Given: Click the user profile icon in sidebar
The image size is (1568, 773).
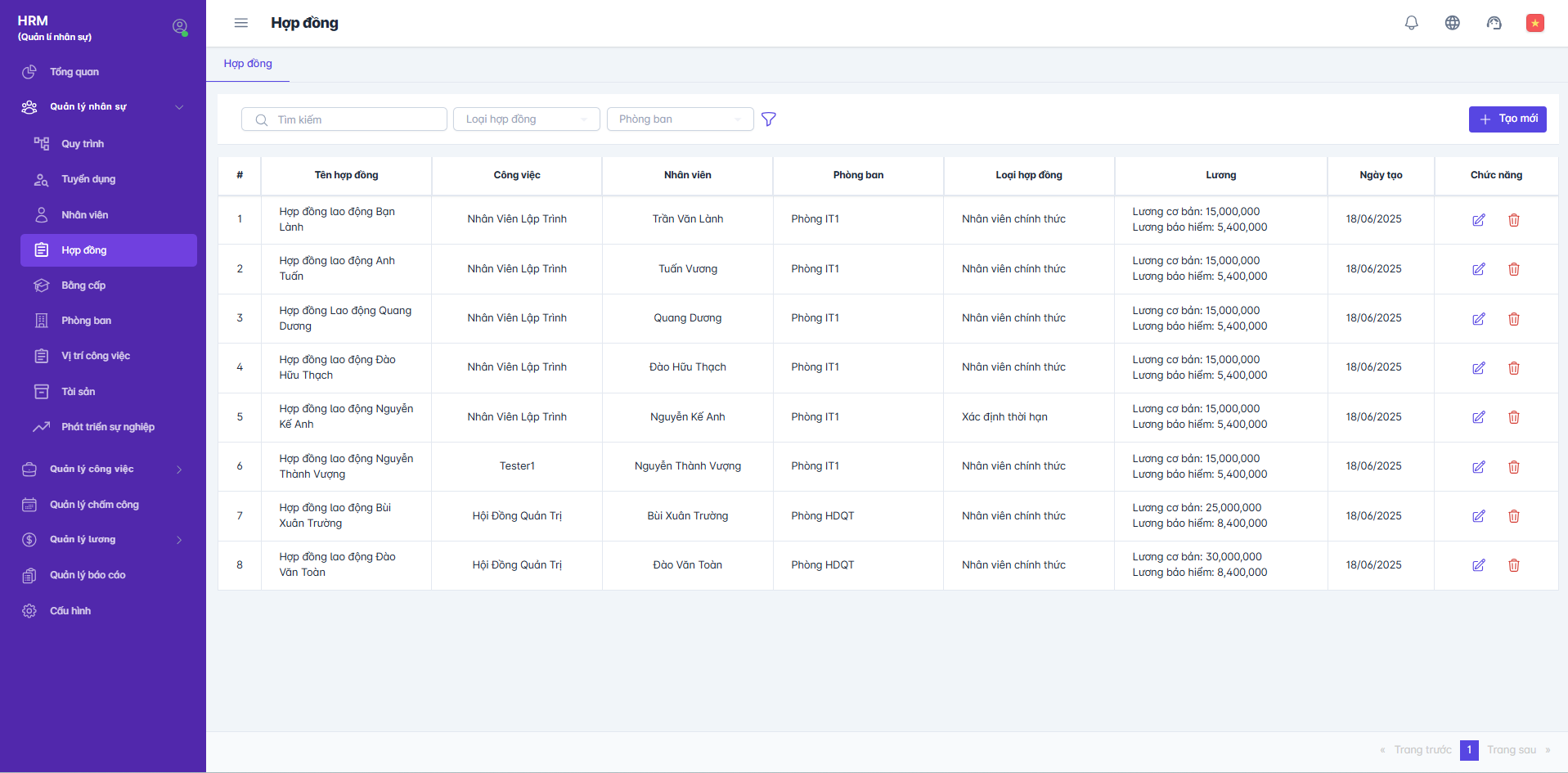Looking at the screenshot, I should [x=180, y=27].
